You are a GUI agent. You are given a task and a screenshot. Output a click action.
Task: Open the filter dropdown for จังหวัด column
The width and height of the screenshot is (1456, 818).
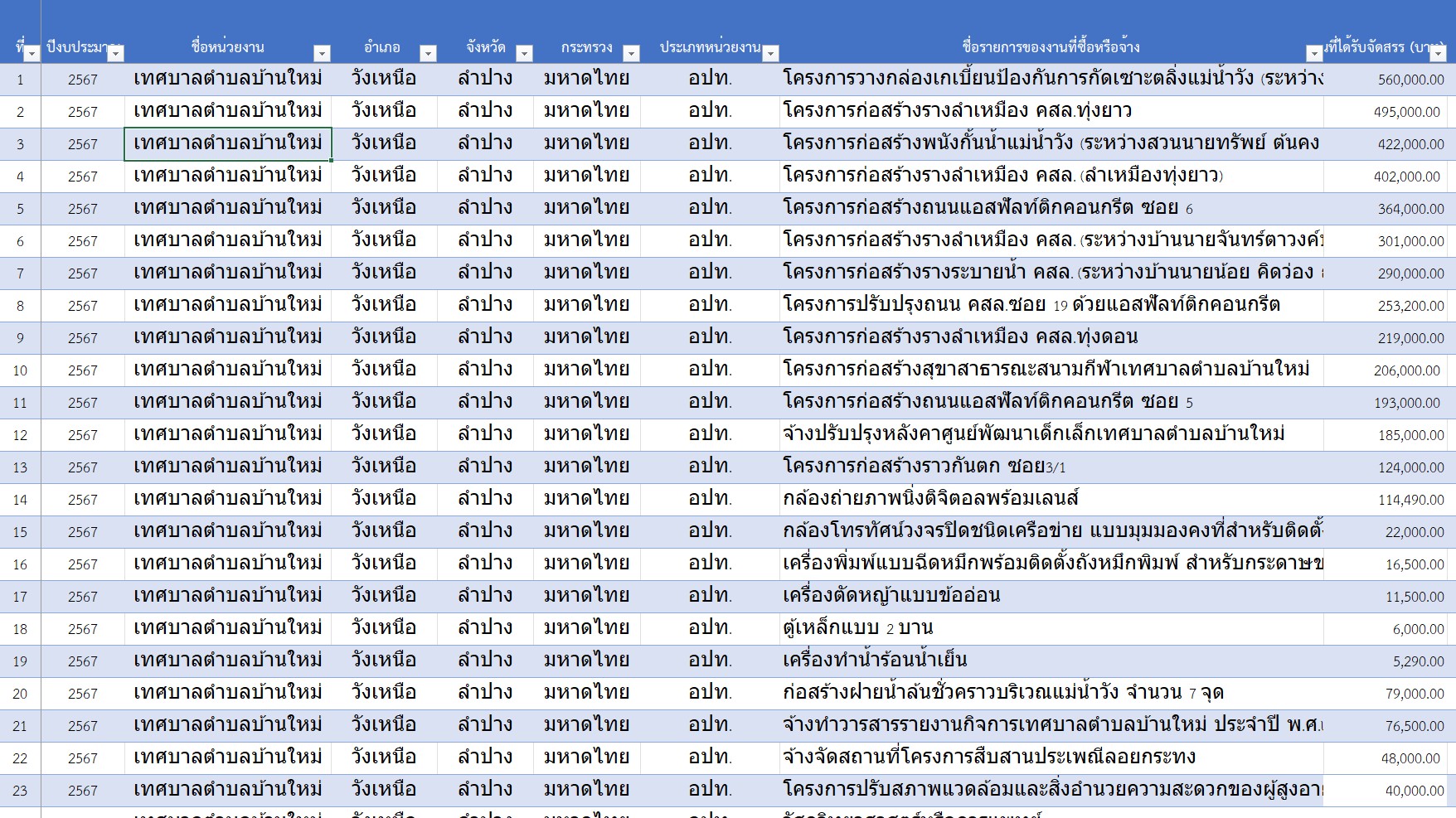click(524, 54)
